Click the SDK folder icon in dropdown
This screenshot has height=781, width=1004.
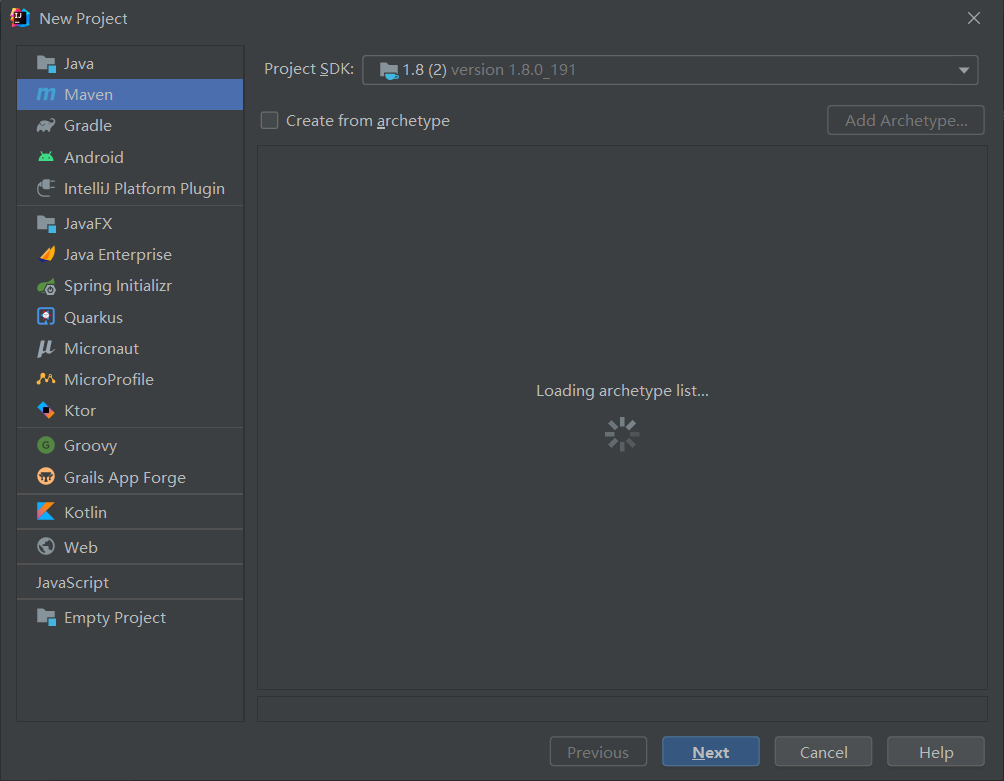389,70
